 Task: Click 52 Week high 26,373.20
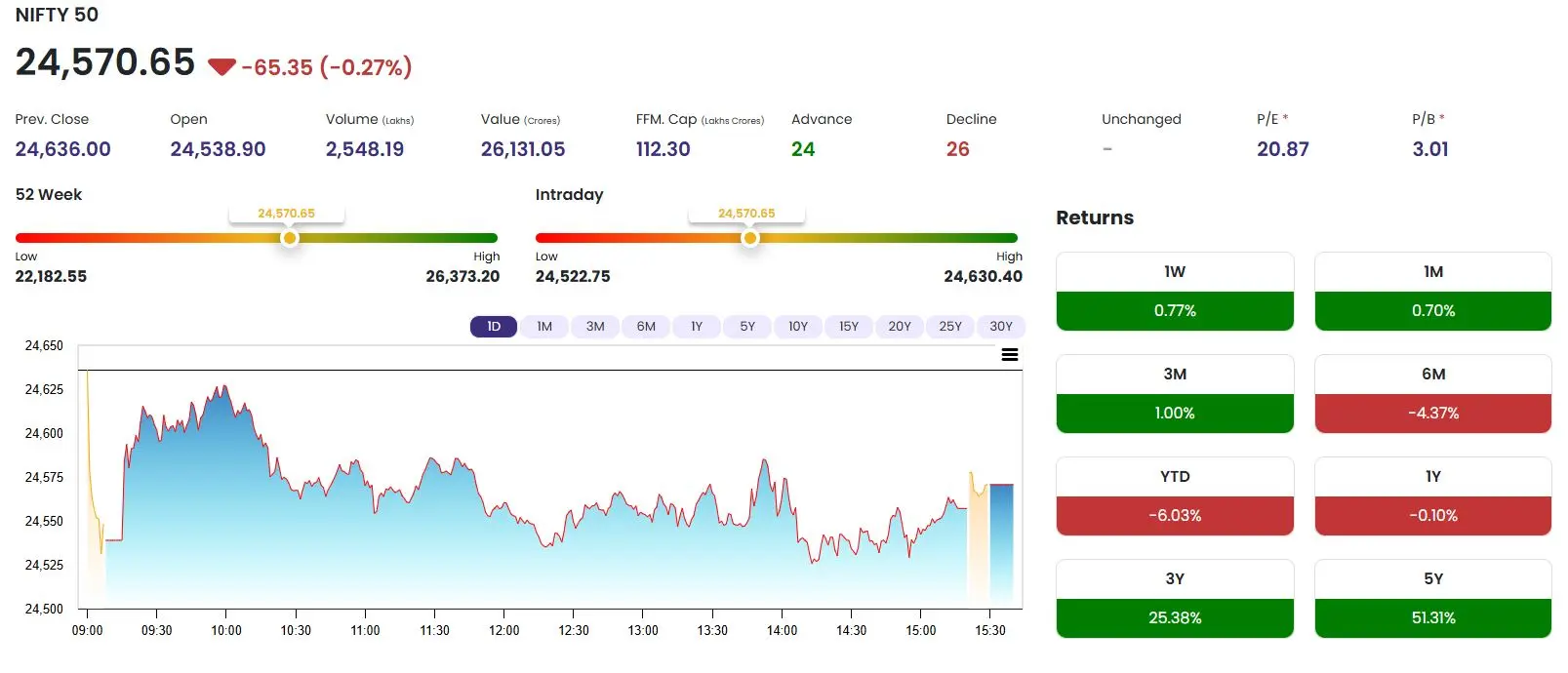(462, 277)
